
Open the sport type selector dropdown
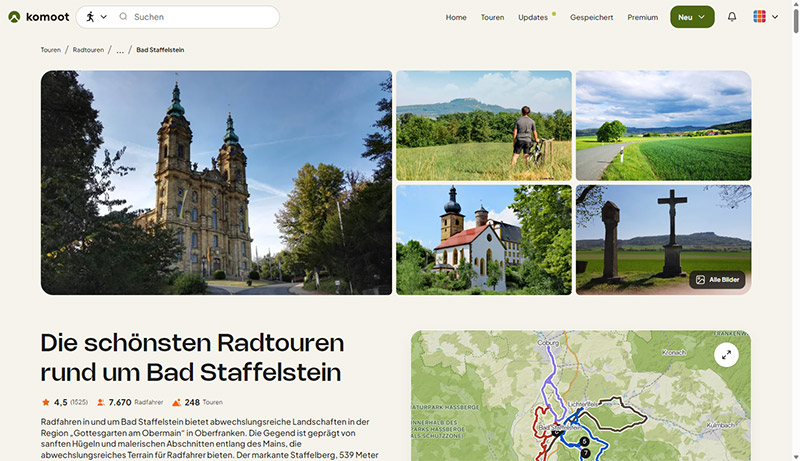(x=95, y=17)
